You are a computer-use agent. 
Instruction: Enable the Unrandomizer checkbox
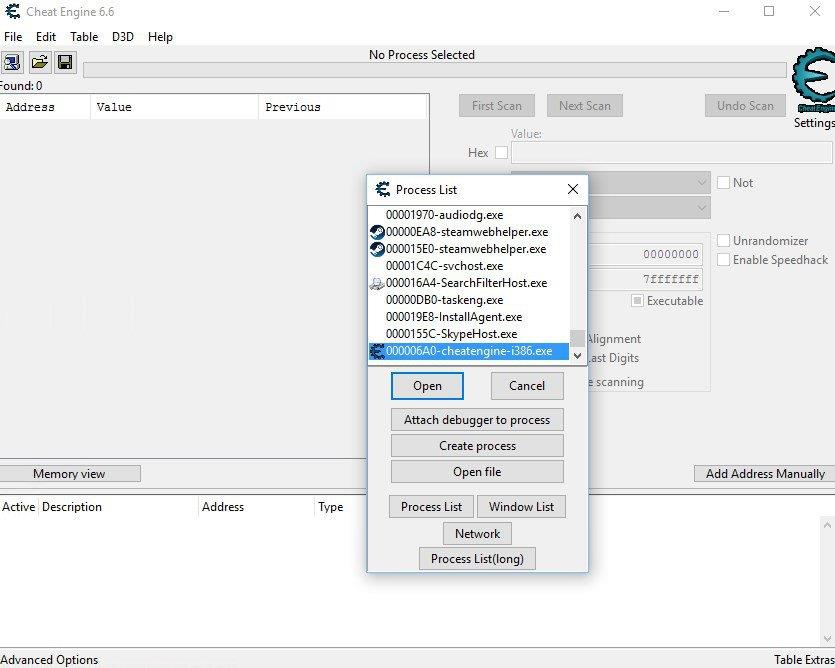click(x=723, y=240)
